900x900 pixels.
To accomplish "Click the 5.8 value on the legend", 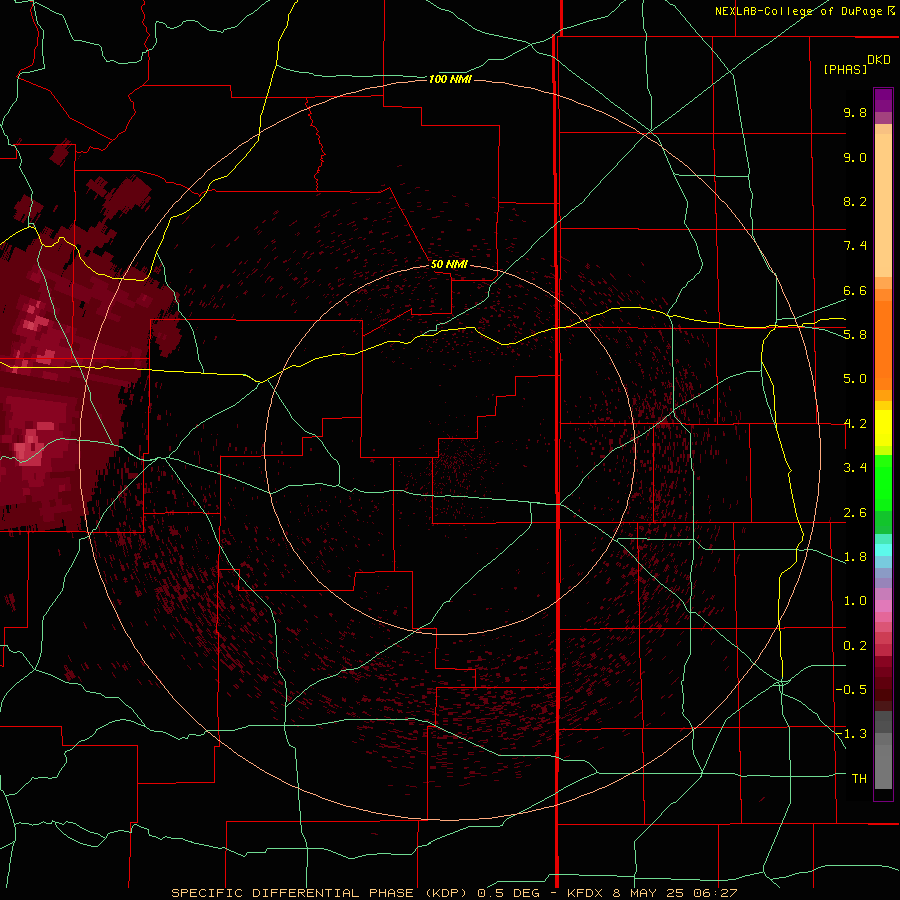I will [x=855, y=335].
